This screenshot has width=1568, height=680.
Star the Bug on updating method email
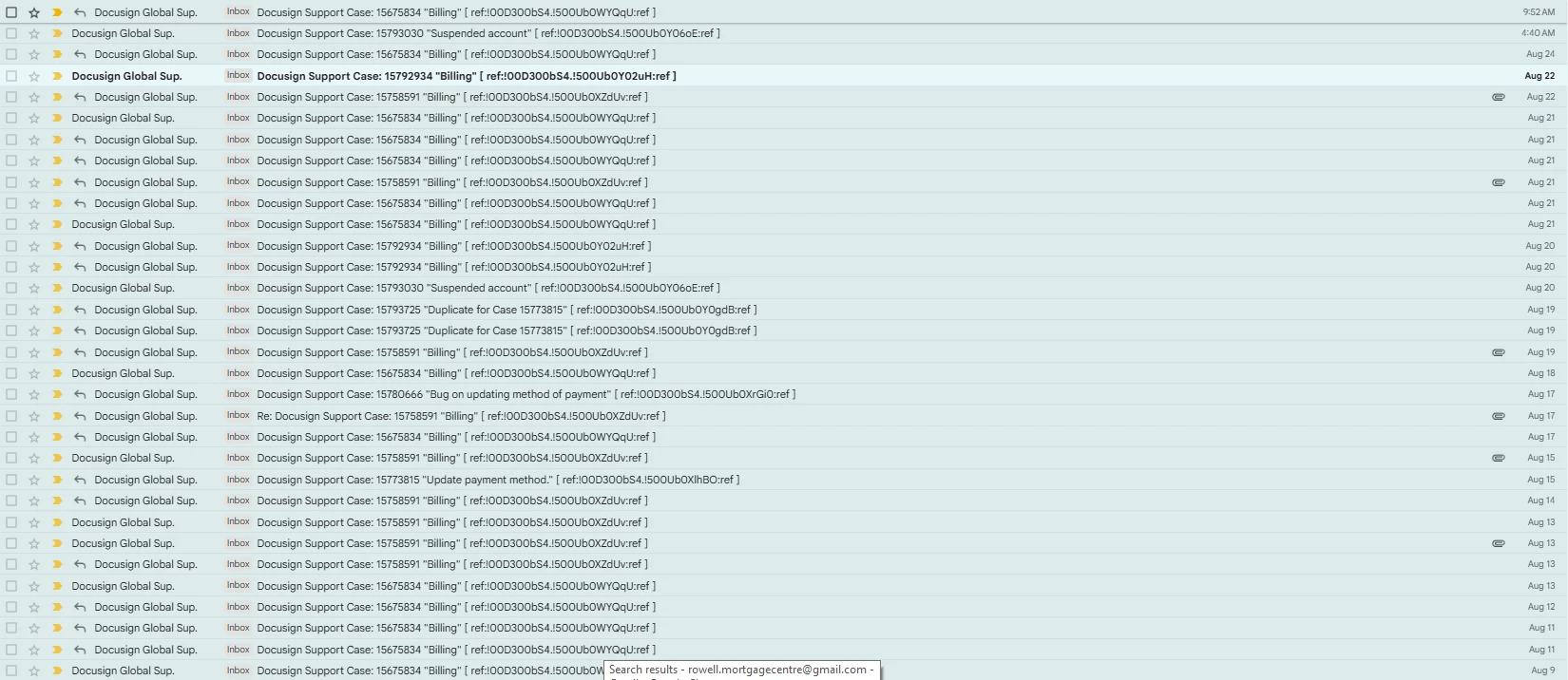coord(34,394)
